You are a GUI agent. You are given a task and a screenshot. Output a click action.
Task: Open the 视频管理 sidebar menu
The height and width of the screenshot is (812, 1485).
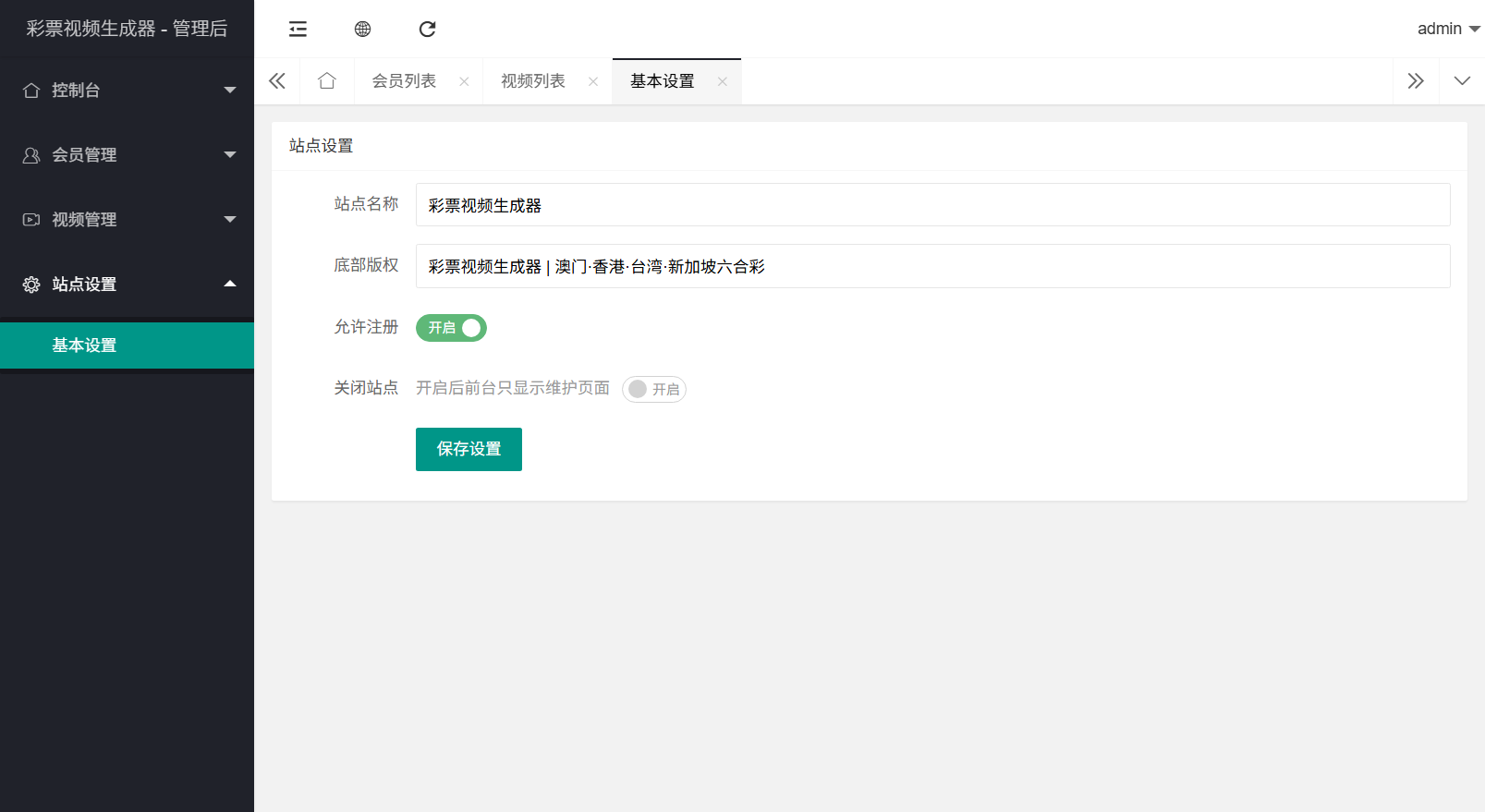(x=127, y=220)
